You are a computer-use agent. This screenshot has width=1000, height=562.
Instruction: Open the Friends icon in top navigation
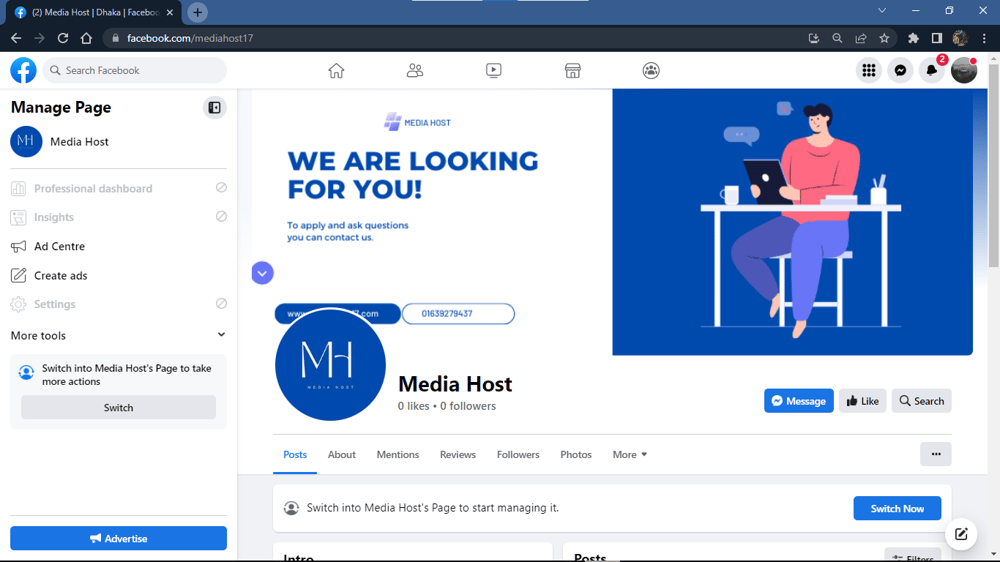(x=415, y=70)
